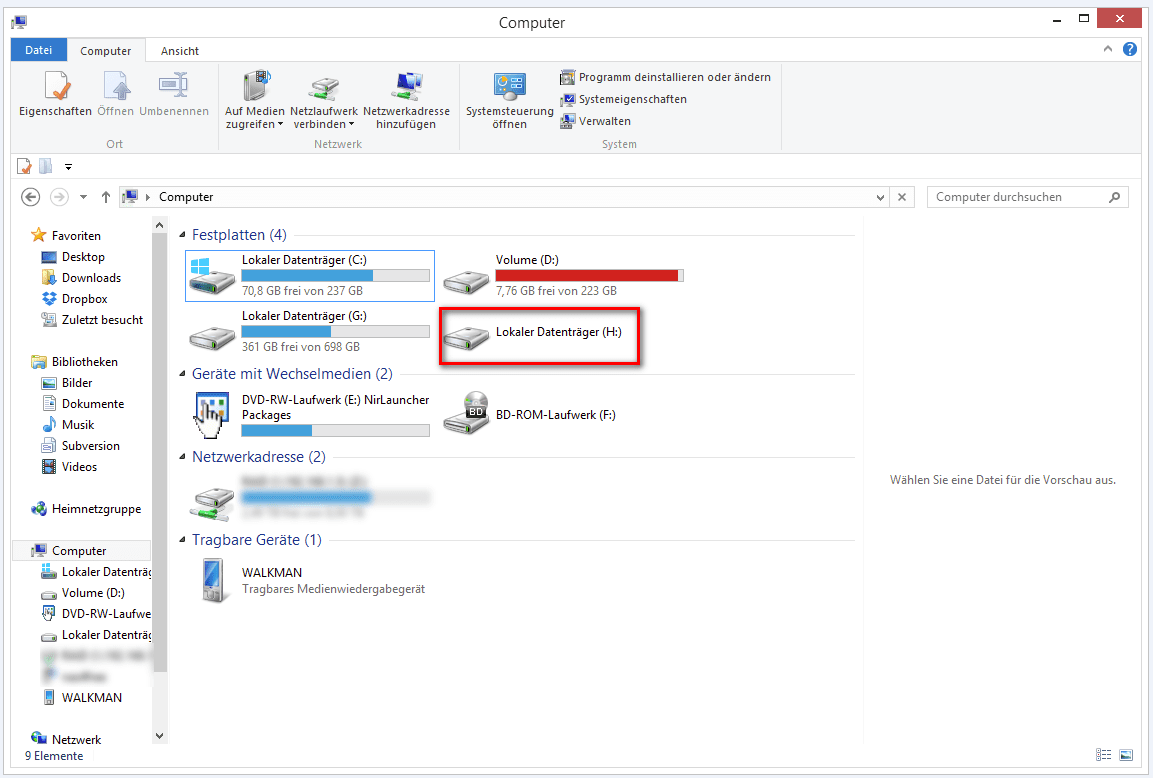
Task: Select BD-ROM-Laufwerk (F:) icon
Action: [466, 414]
